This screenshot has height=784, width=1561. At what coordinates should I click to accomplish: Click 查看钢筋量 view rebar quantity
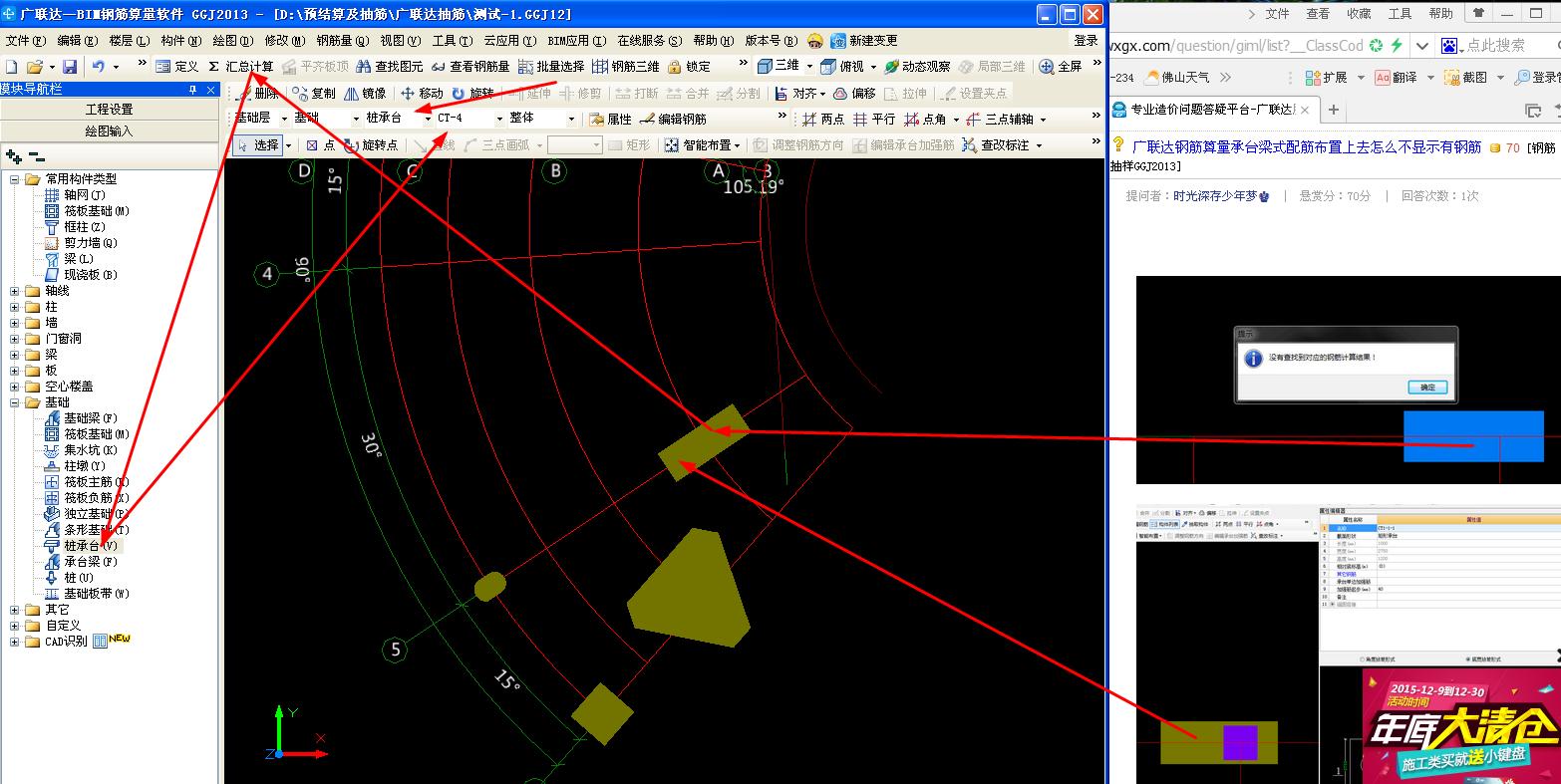click(469, 66)
